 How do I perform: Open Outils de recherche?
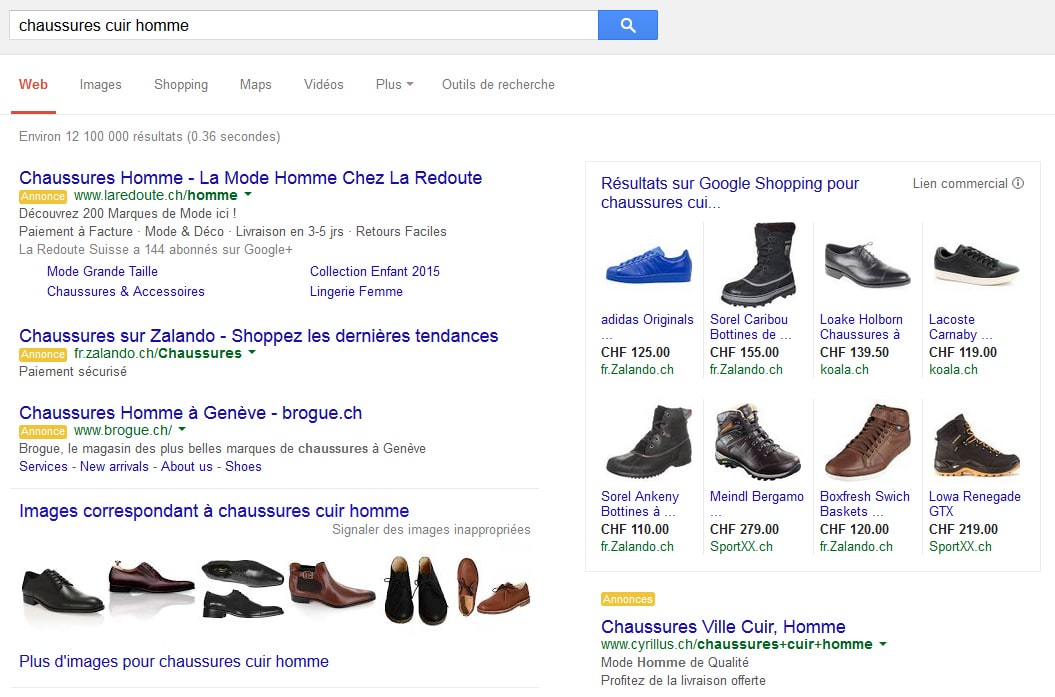click(x=499, y=85)
